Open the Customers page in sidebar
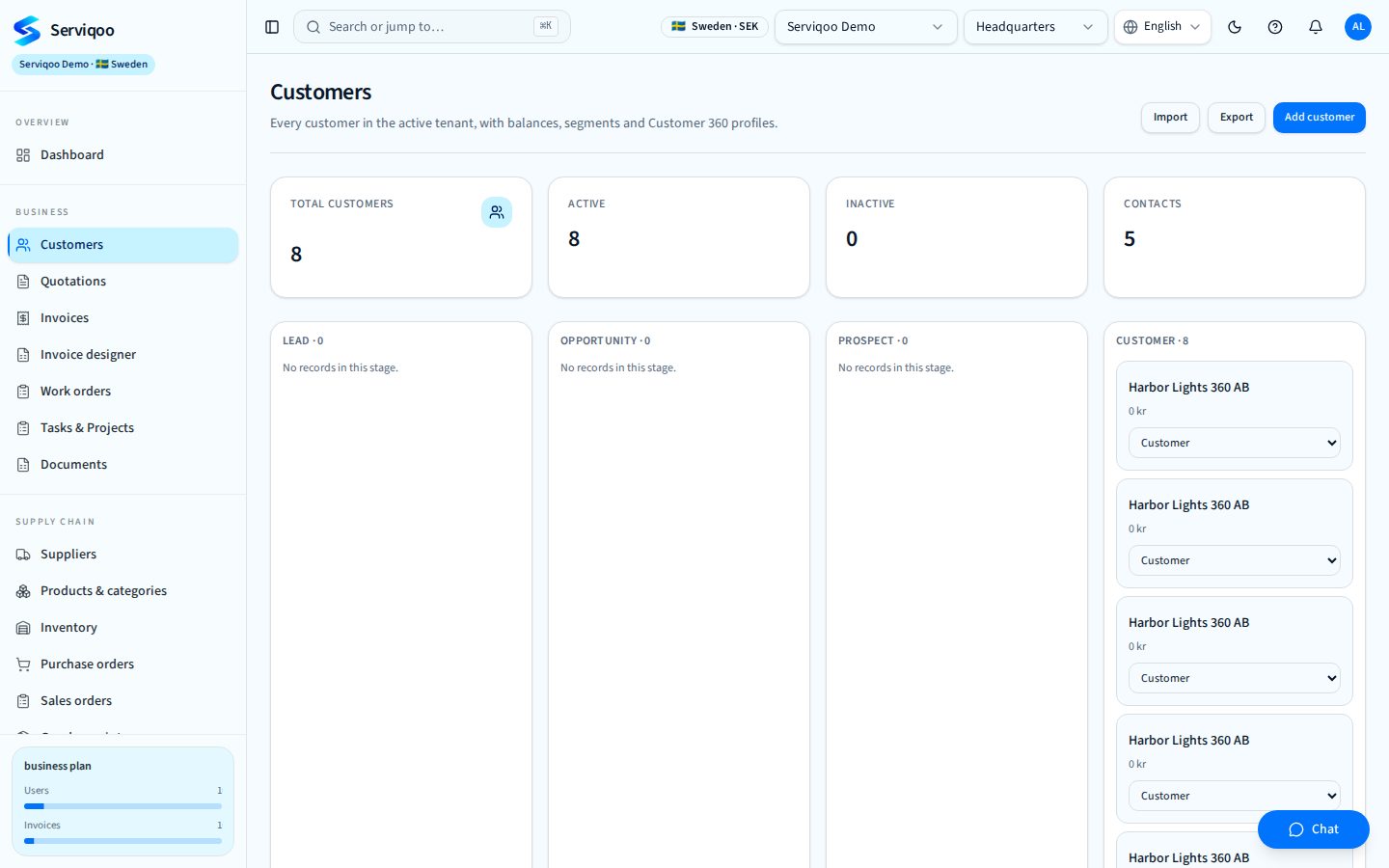Image resolution: width=1389 pixels, height=868 pixels. [123, 245]
